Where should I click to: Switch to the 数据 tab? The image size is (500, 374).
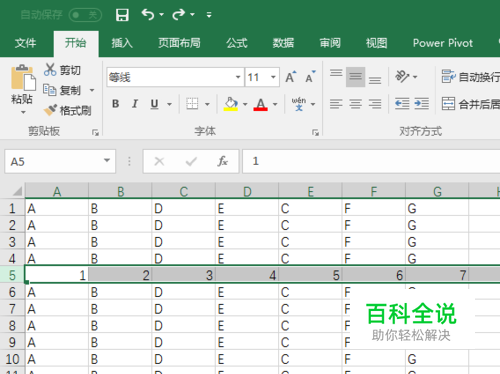pyautogui.click(x=283, y=43)
